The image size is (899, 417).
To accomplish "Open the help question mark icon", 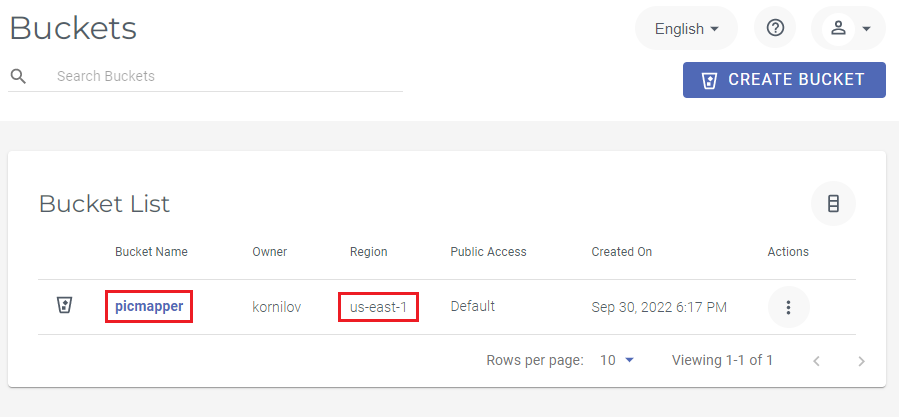I will tap(775, 28).
